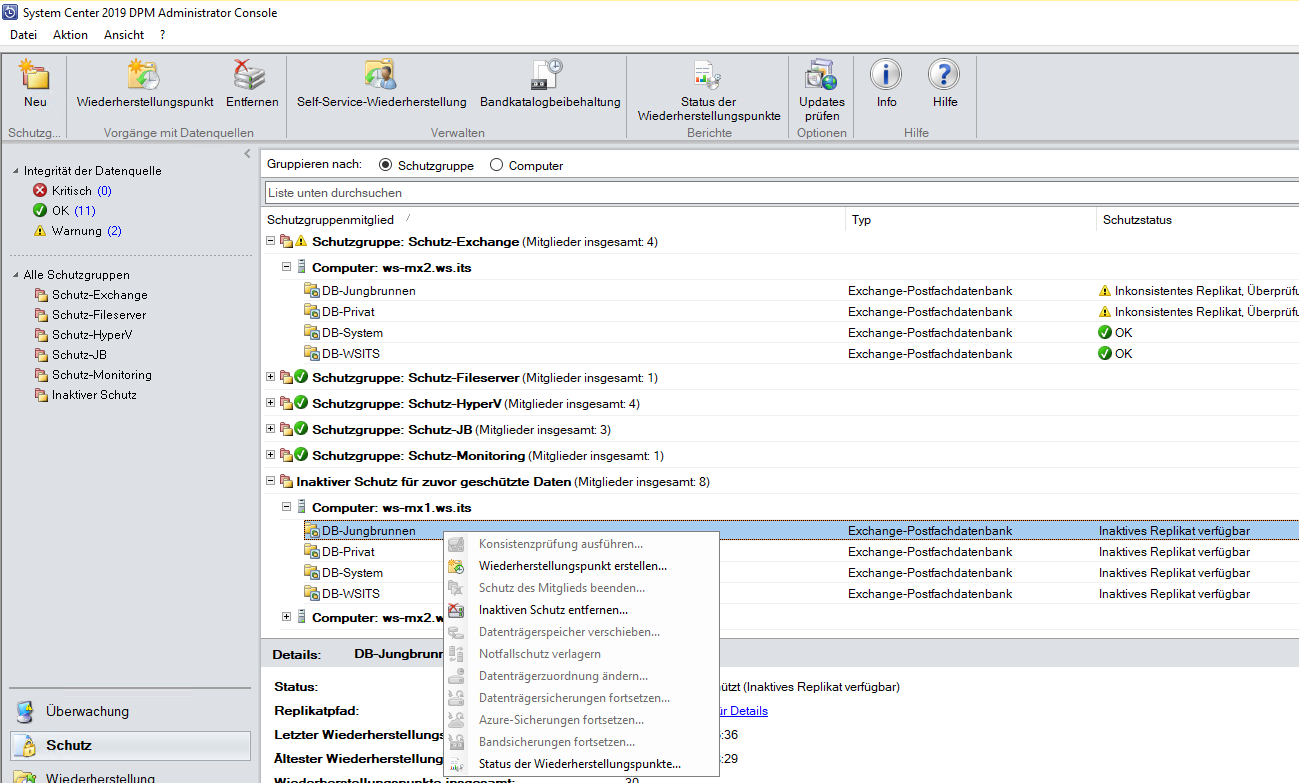Click the Entfernen toolbar icon
The width and height of the screenshot is (1299, 783).
(251, 75)
